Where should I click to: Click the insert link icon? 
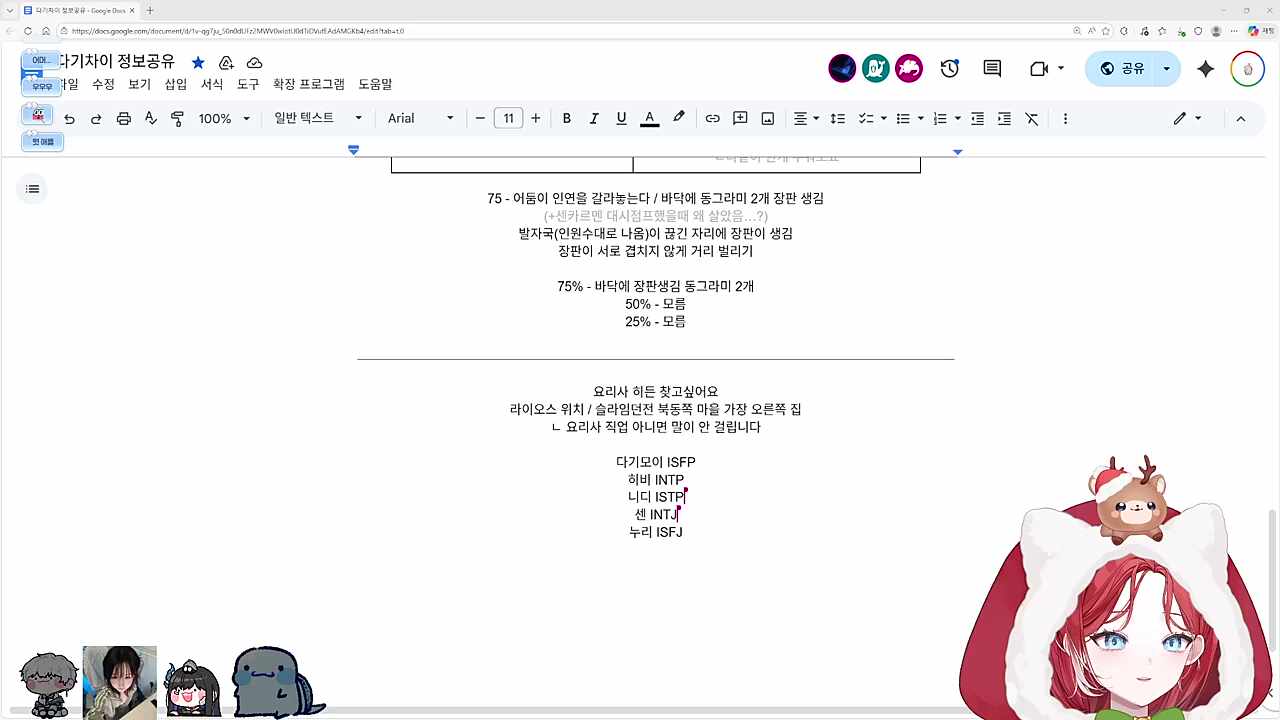712,118
